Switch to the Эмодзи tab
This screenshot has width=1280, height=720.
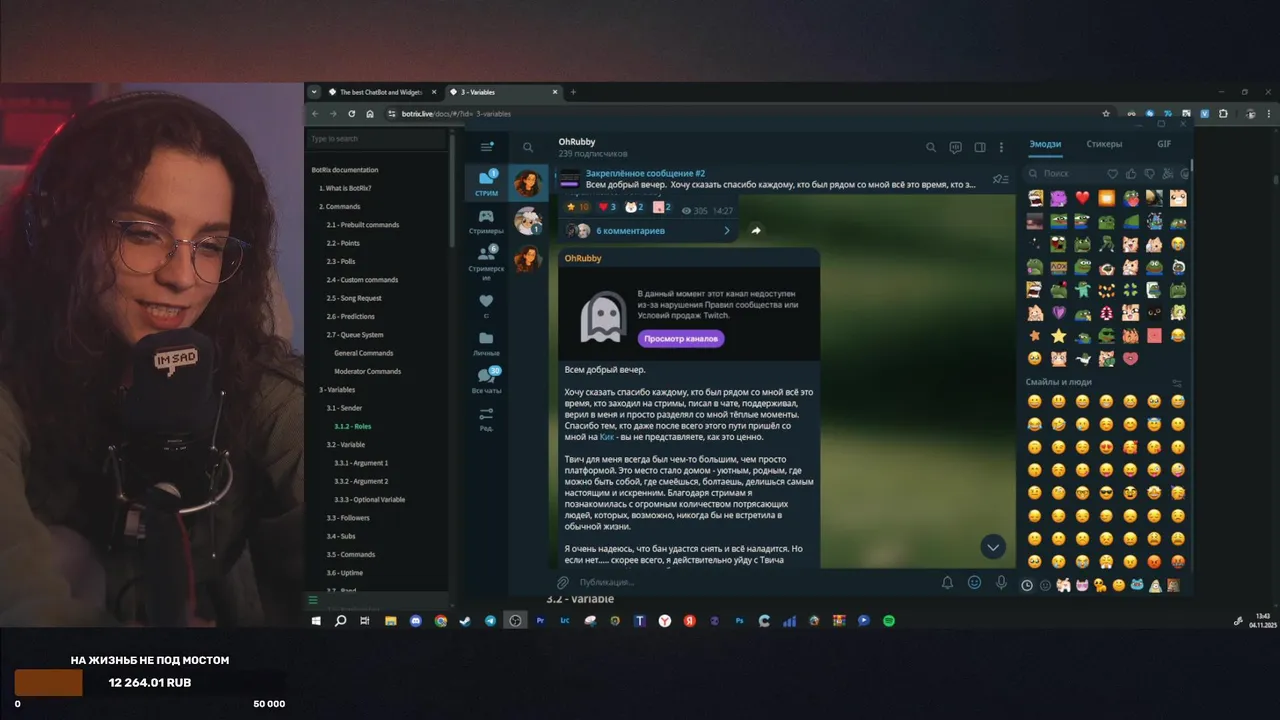[x=1045, y=144]
